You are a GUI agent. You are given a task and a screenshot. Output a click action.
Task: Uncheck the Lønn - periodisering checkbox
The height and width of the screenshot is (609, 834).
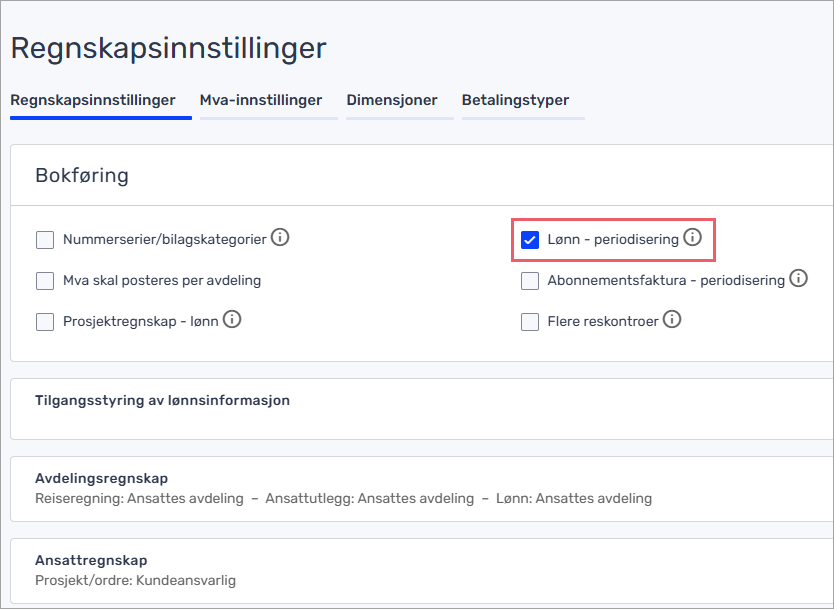tap(530, 240)
